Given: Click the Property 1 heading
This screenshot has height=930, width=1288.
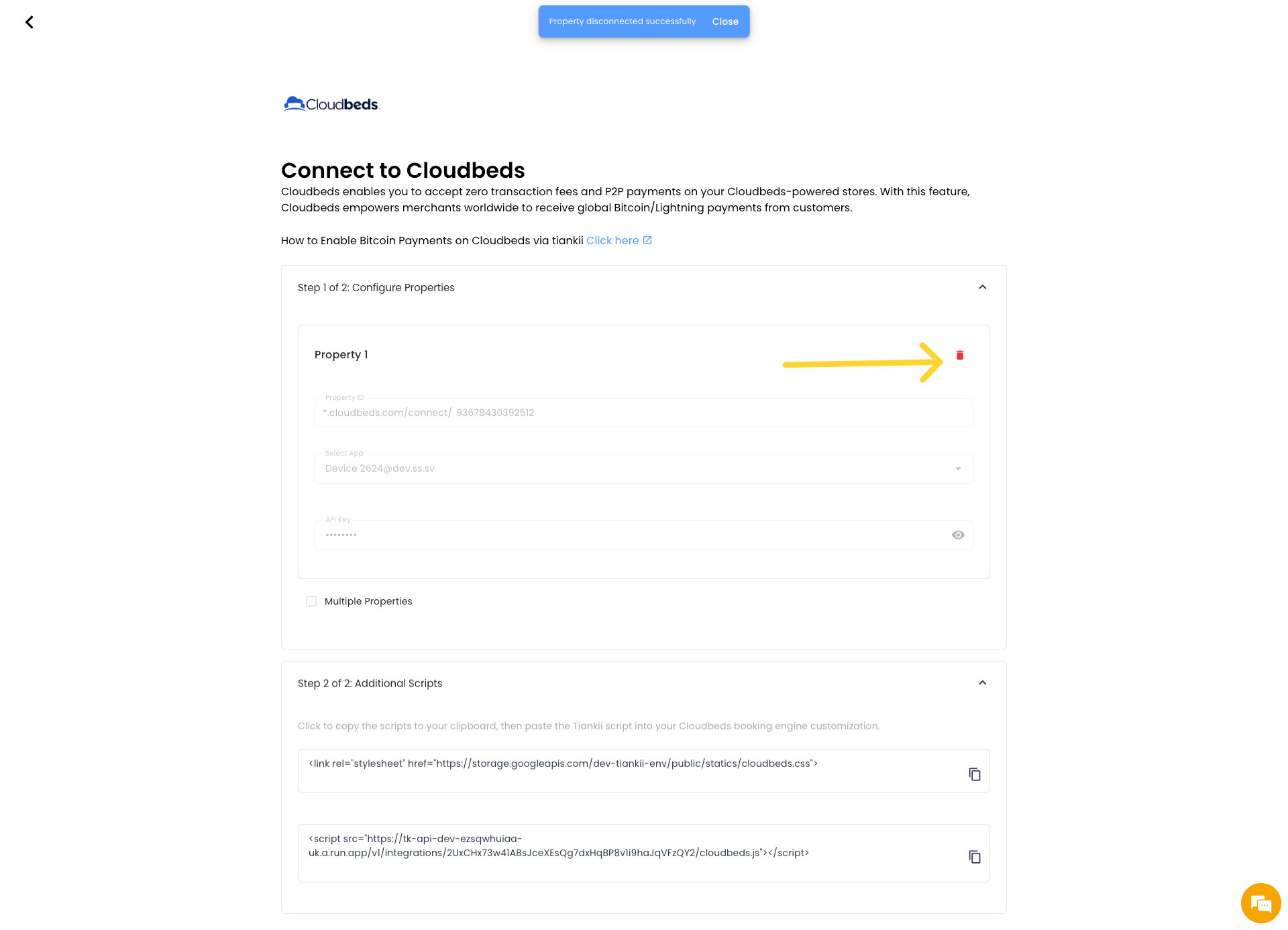Looking at the screenshot, I should point(341,354).
